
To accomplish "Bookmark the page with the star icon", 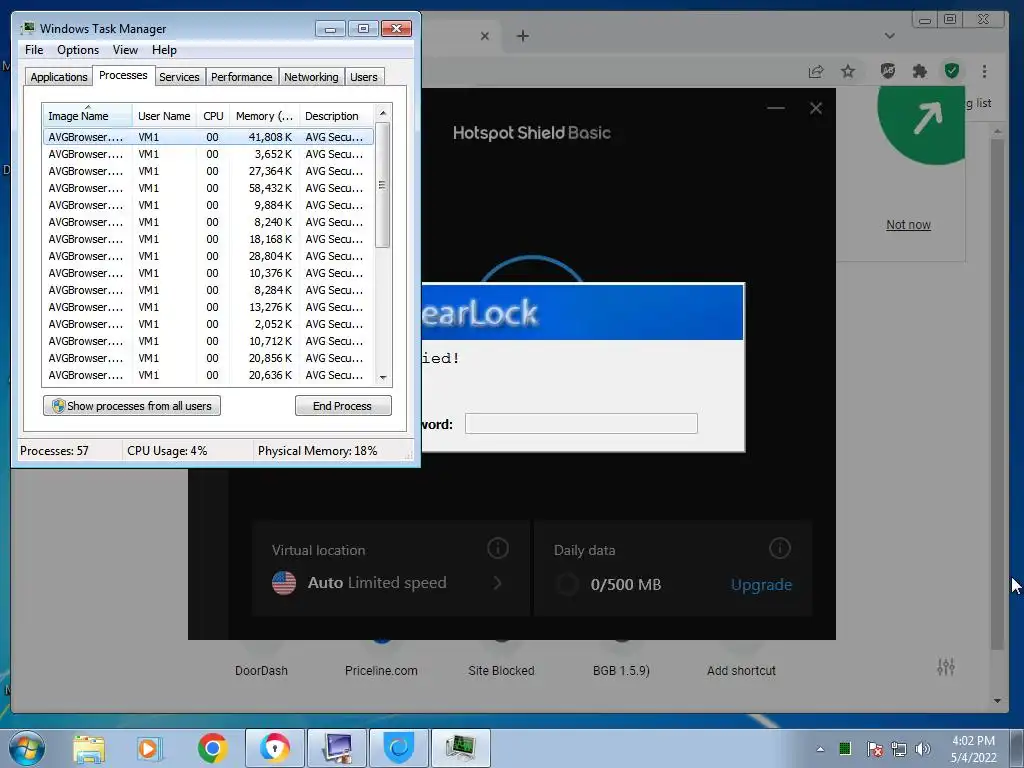I will [x=848, y=71].
